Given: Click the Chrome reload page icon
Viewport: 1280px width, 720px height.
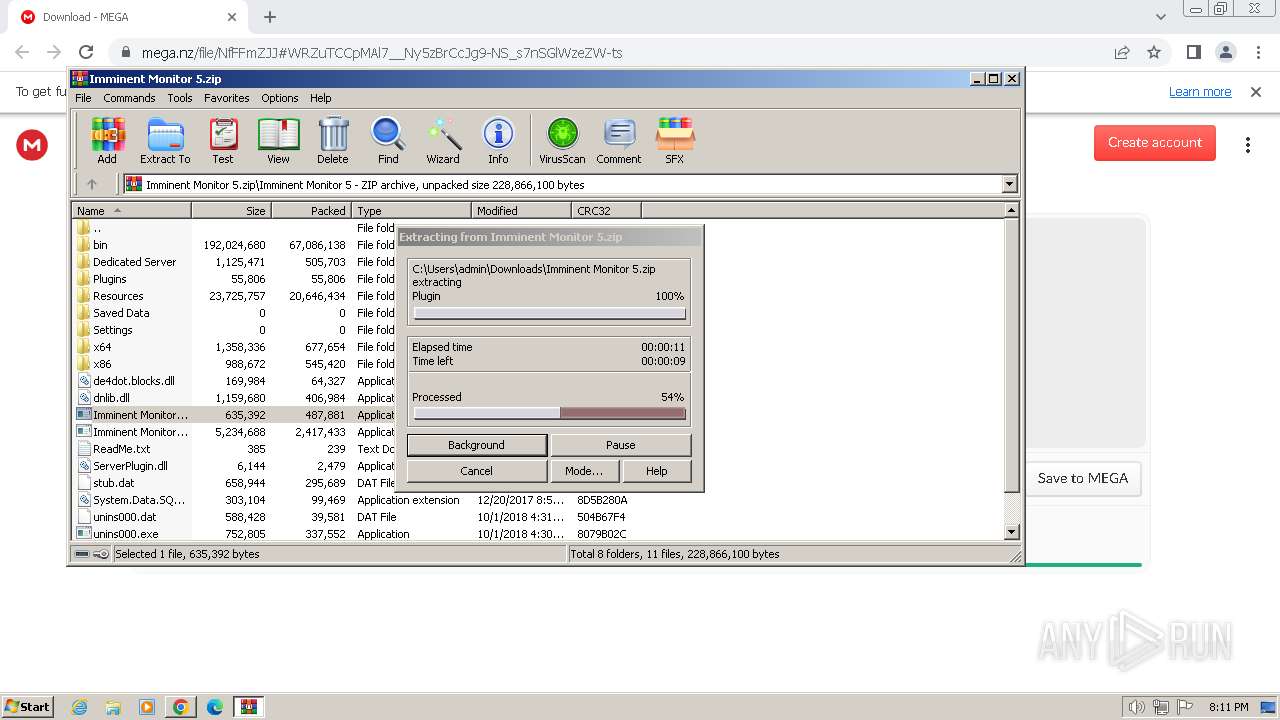Looking at the screenshot, I should click(86, 52).
